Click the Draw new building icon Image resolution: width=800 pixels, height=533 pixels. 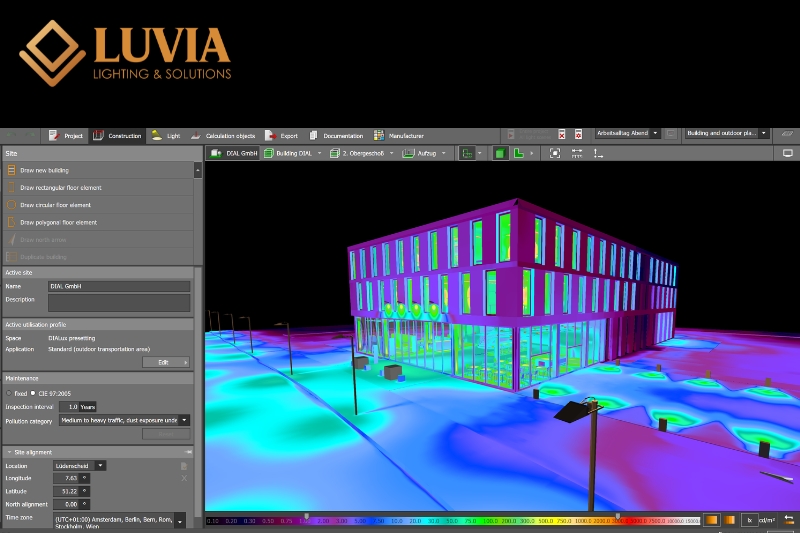(12, 171)
